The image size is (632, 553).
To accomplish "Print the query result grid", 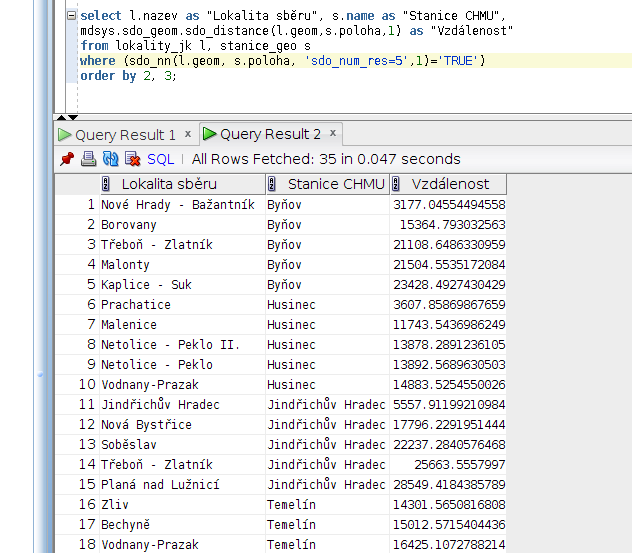I will click(89, 159).
